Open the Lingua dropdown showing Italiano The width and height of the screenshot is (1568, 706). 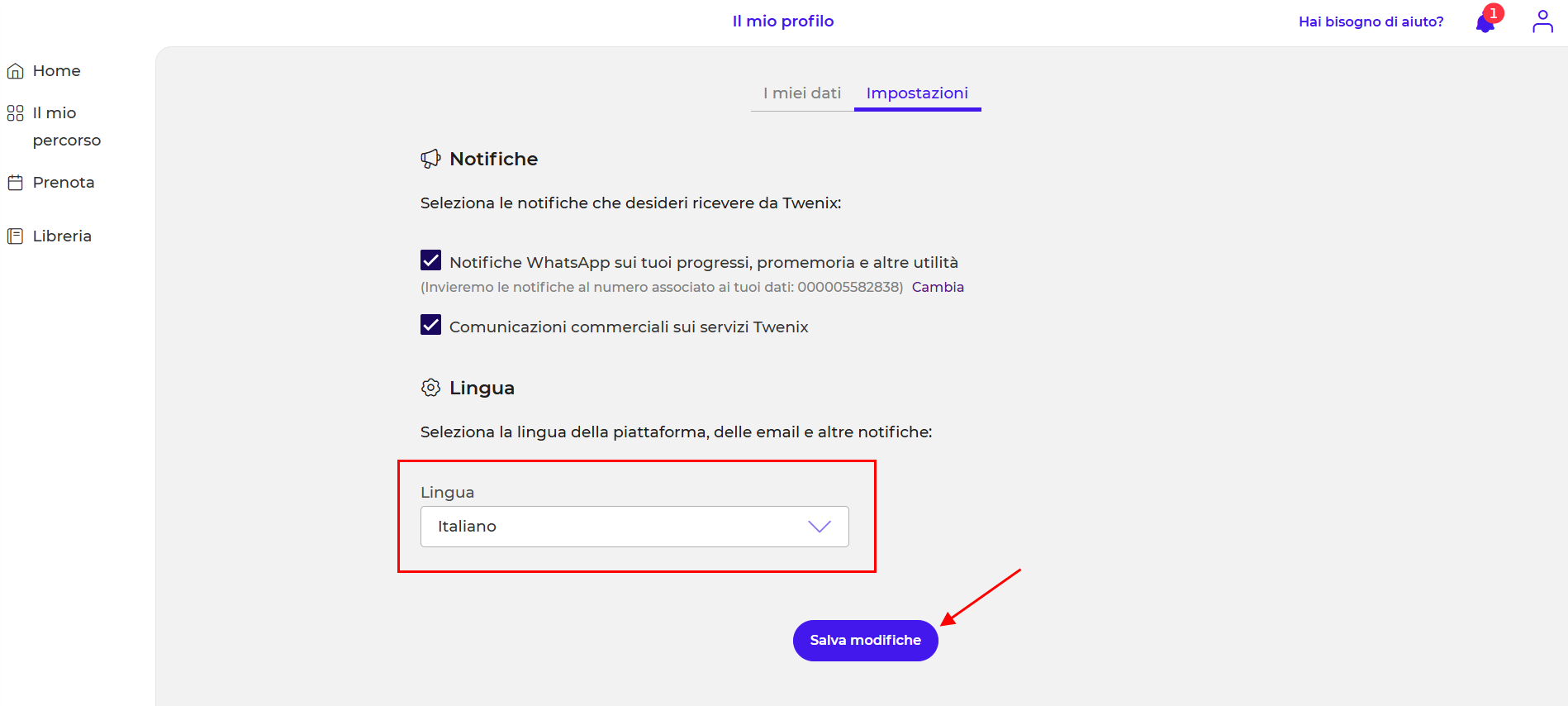click(634, 527)
